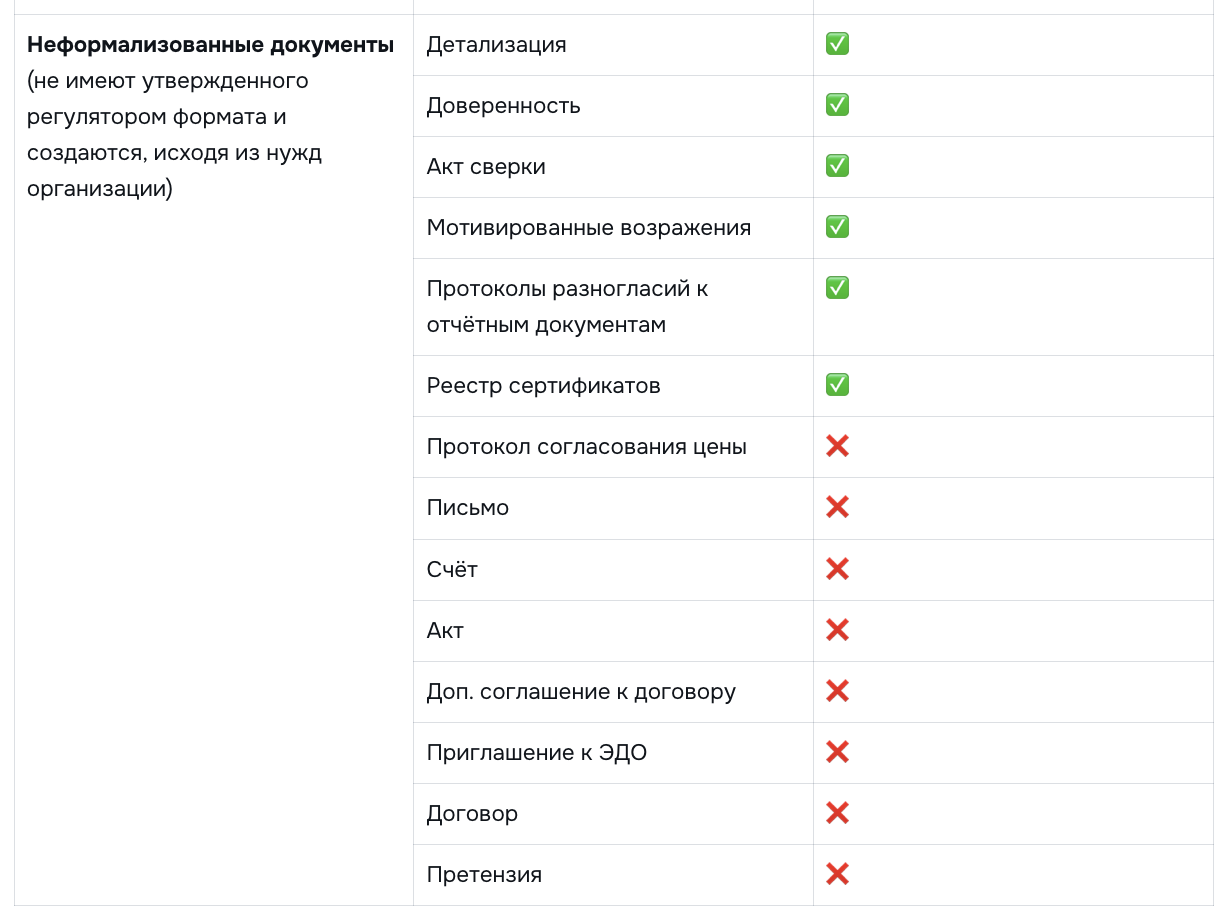
Task: Click the red cross next to Договор
Action: click(837, 813)
